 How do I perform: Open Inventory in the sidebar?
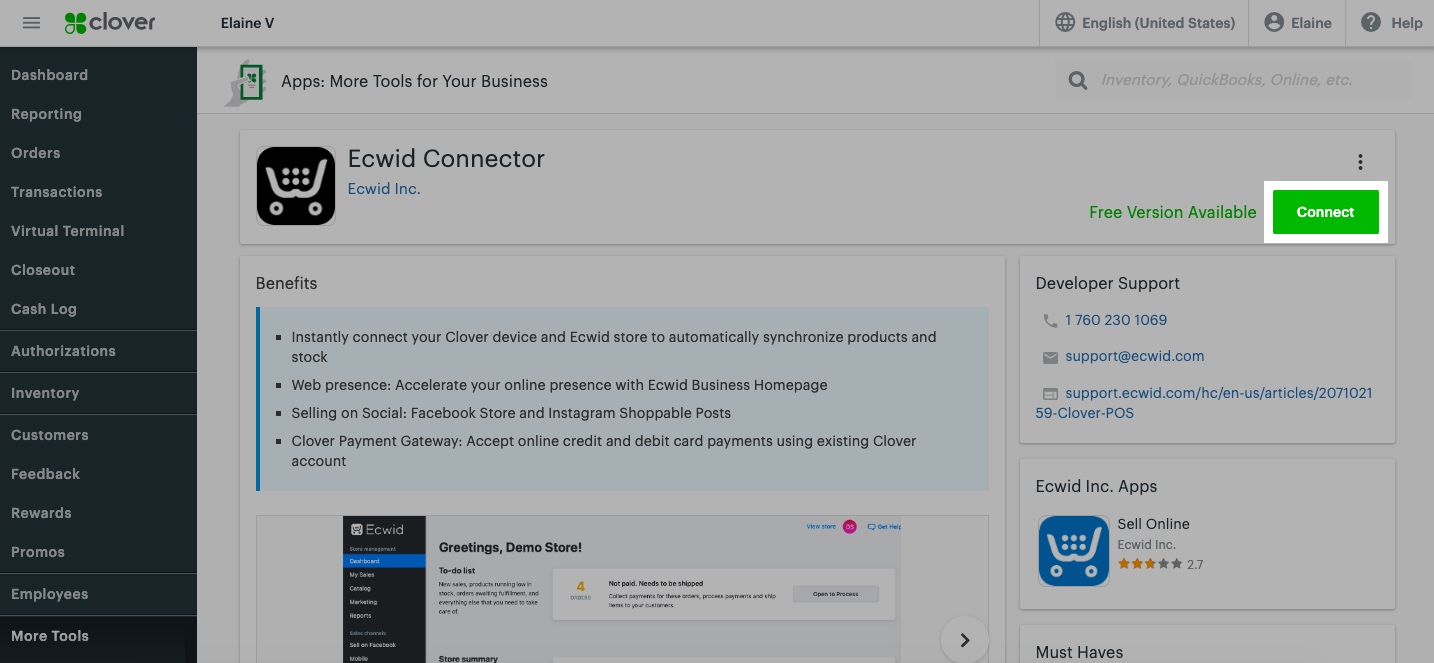(x=45, y=393)
